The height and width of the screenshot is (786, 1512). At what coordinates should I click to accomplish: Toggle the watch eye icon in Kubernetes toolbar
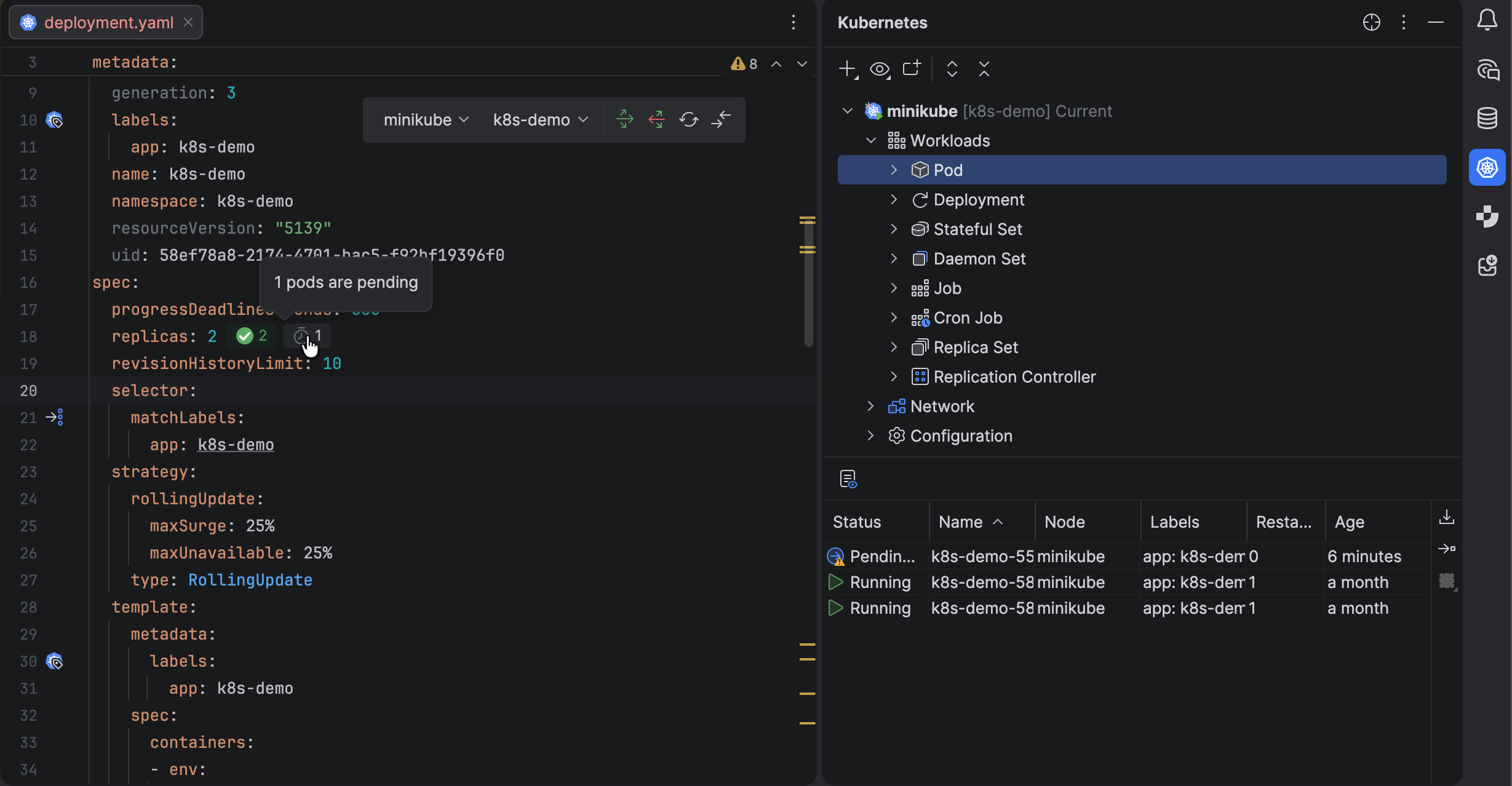coord(880,69)
